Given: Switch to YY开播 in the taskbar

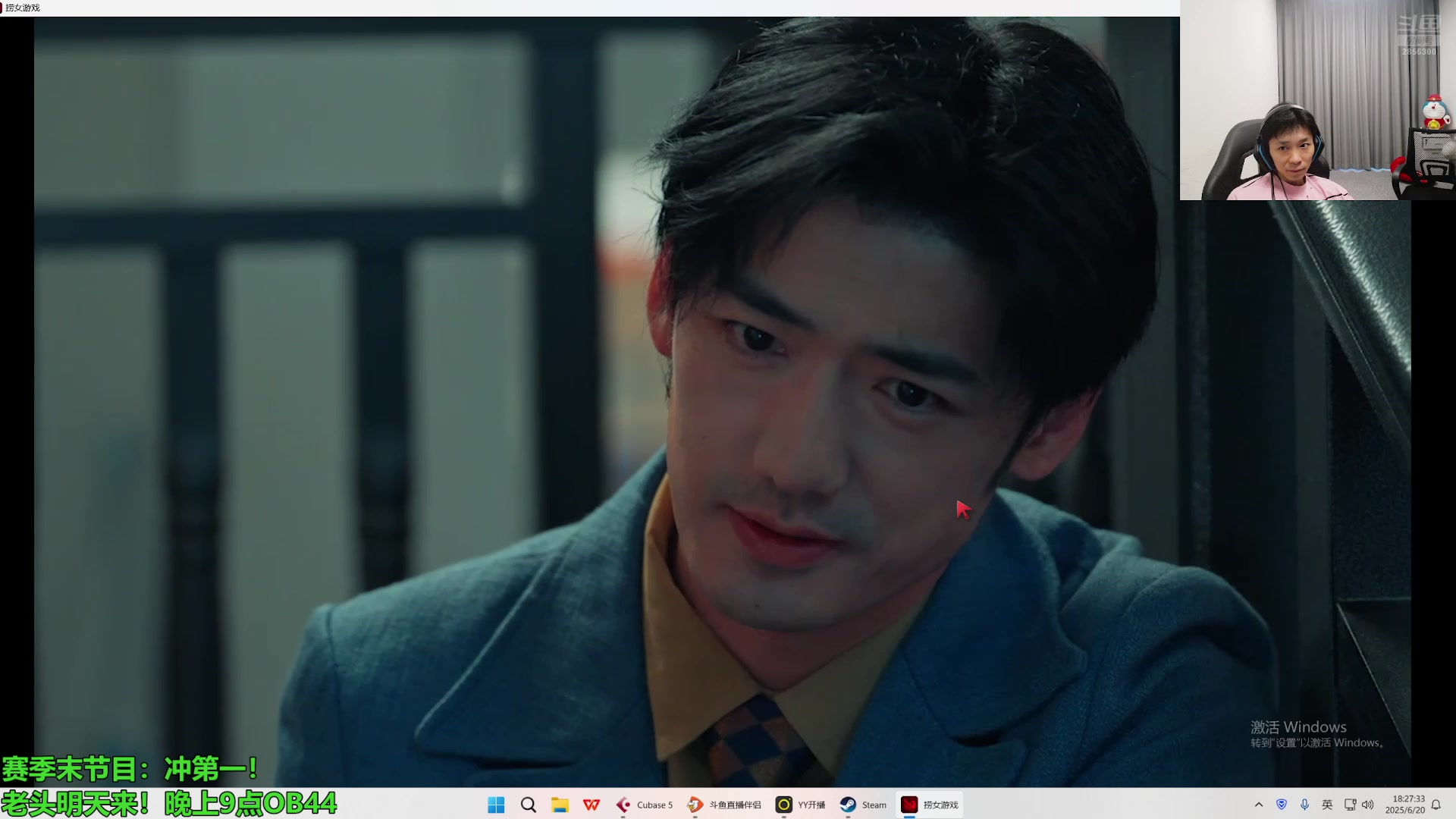Looking at the screenshot, I should pyautogui.click(x=801, y=805).
